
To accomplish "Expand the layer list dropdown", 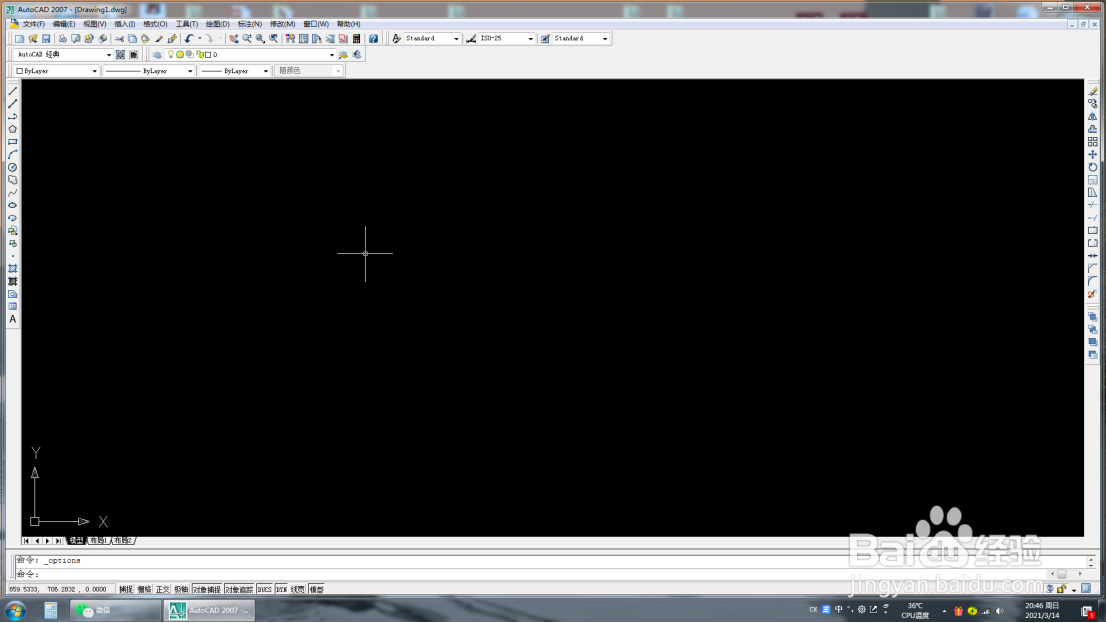I will point(332,54).
